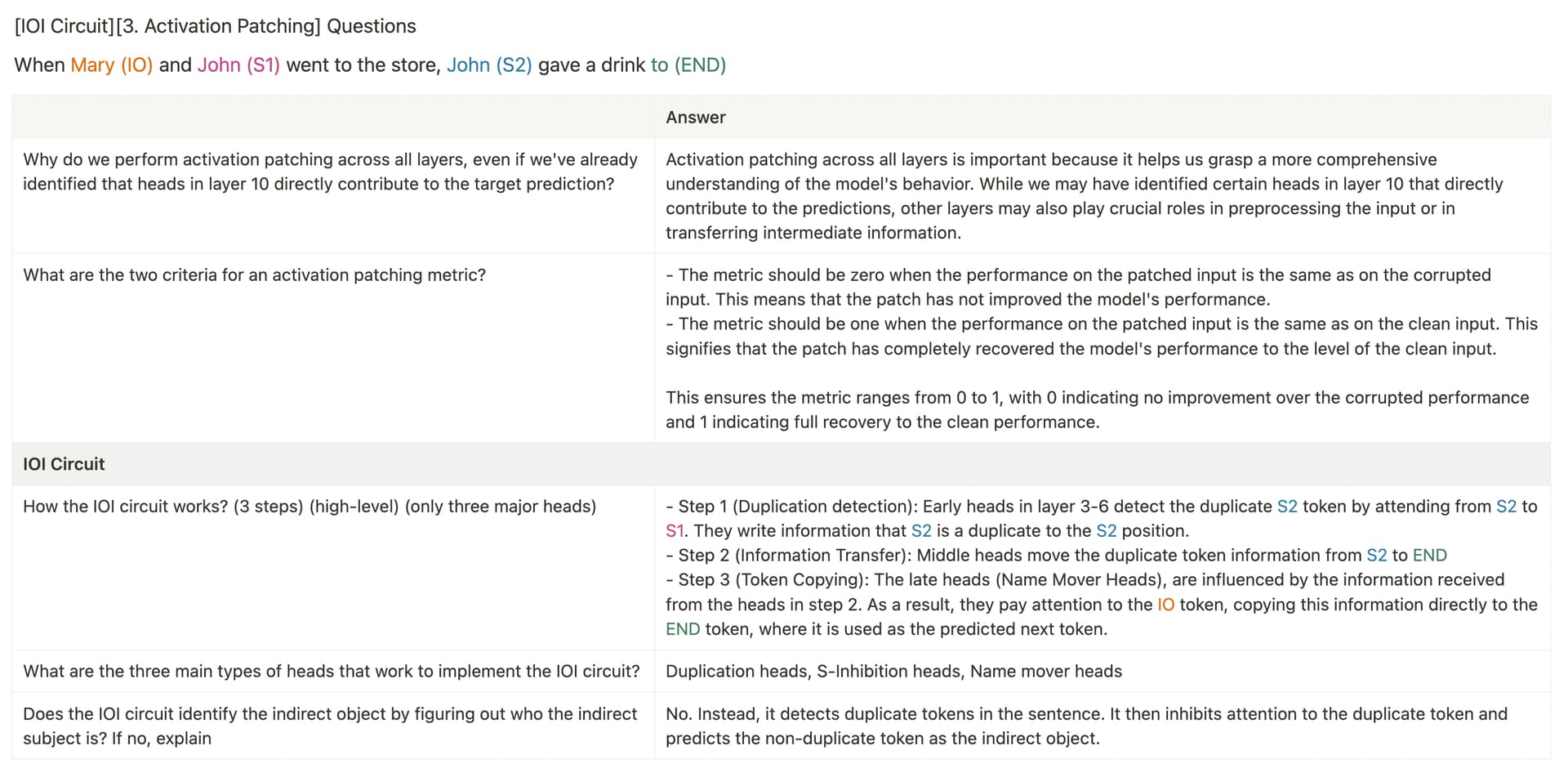Click the 'Step 1 (Duplication detection)' line
The width and height of the screenshot is (1568, 777).
(x=1102, y=519)
